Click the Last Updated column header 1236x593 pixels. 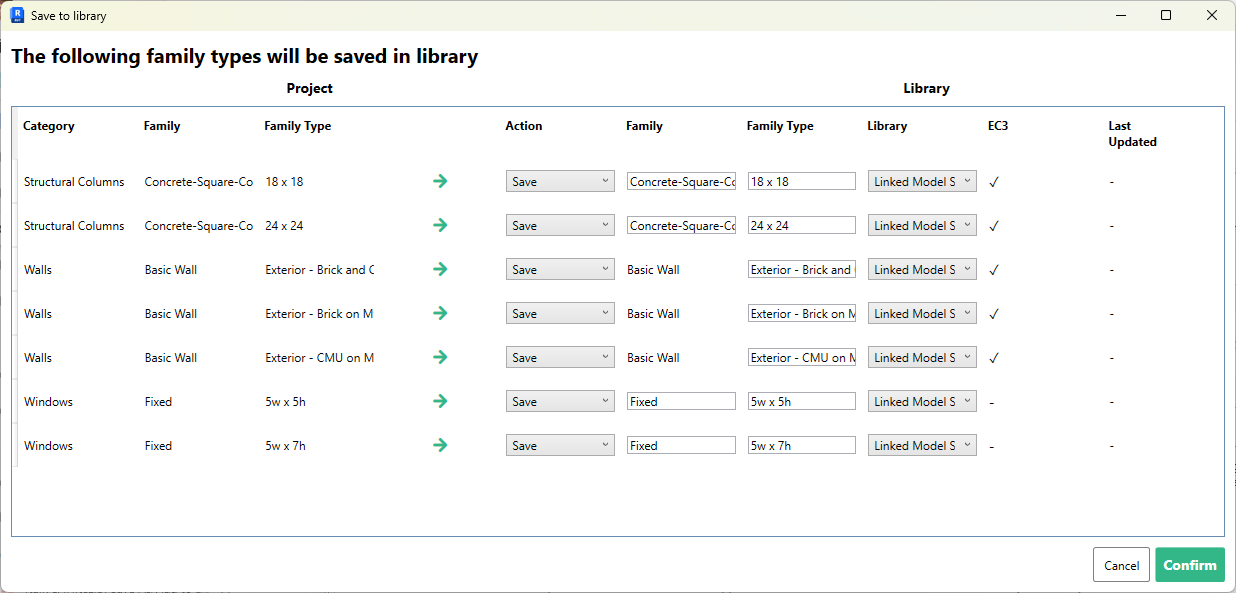click(x=1132, y=134)
